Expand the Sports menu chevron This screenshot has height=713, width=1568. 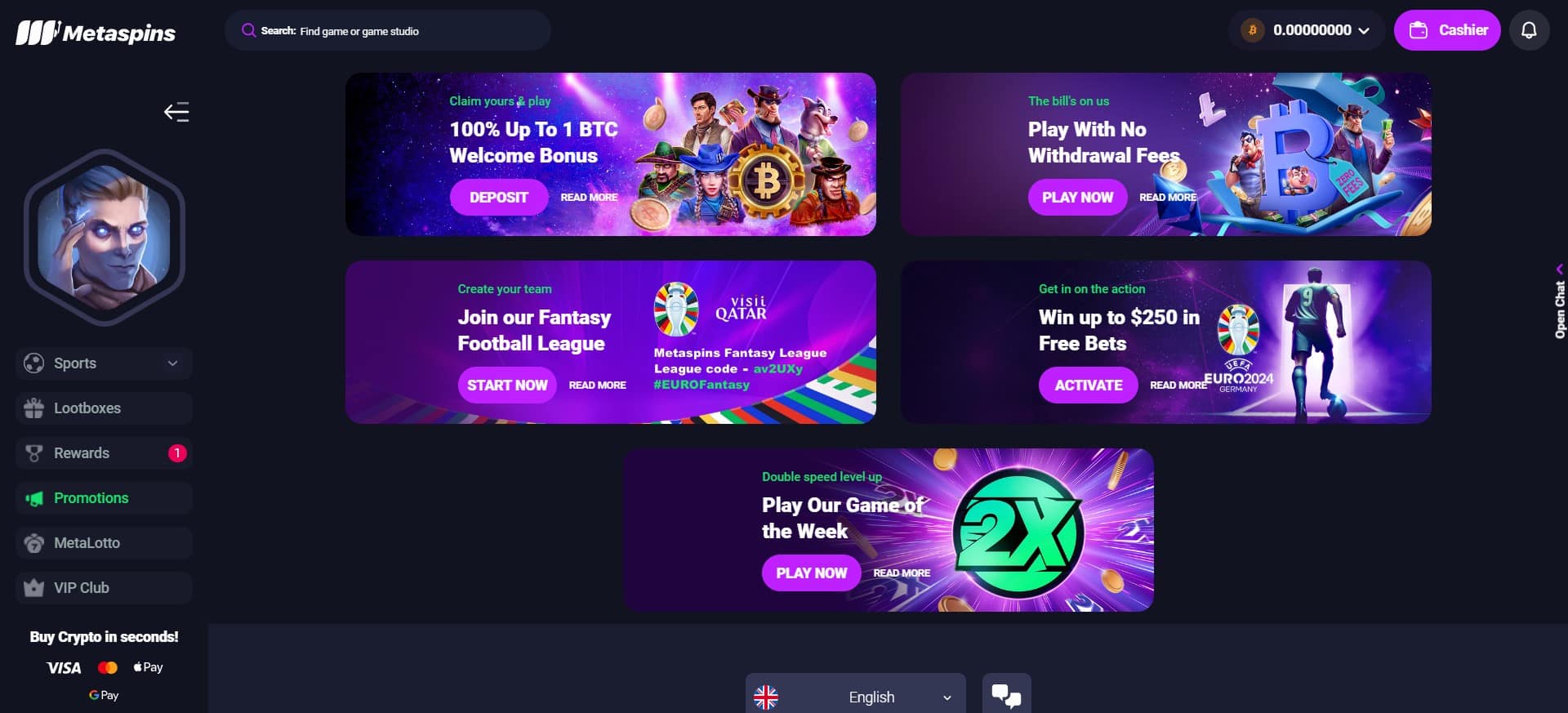(172, 363)
